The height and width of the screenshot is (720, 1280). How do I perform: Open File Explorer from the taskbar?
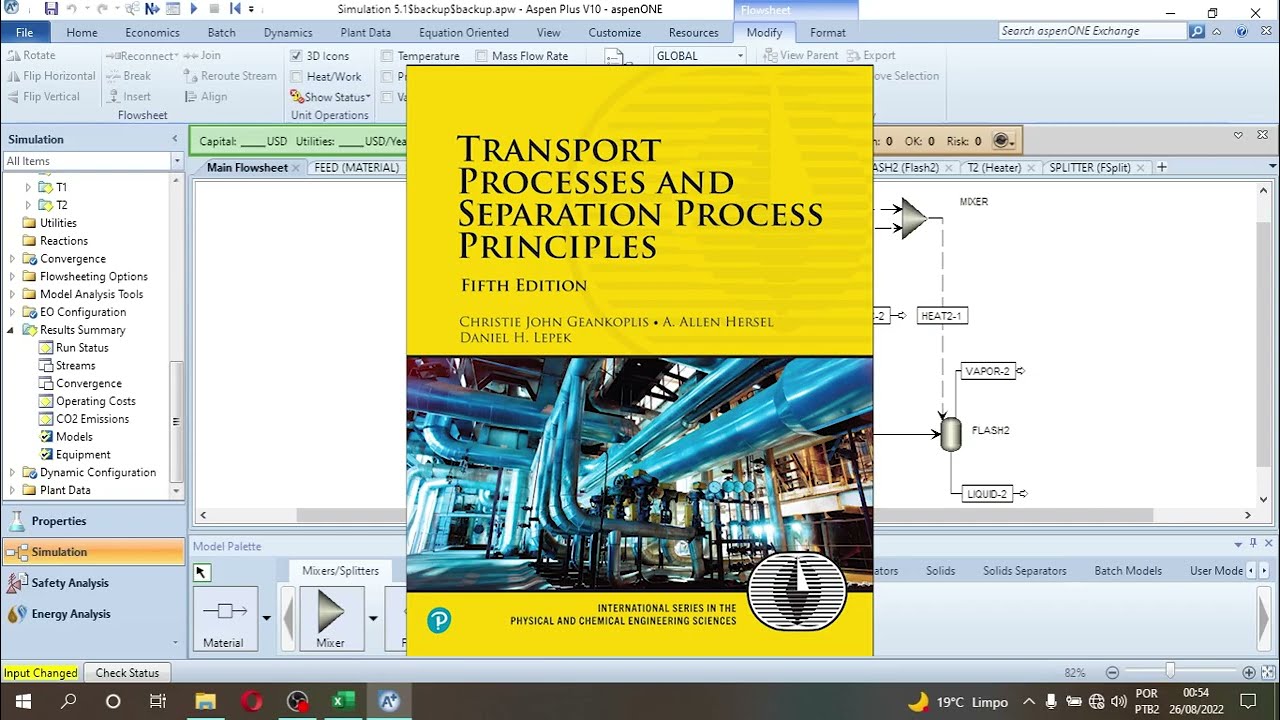(x=205, y=701)
